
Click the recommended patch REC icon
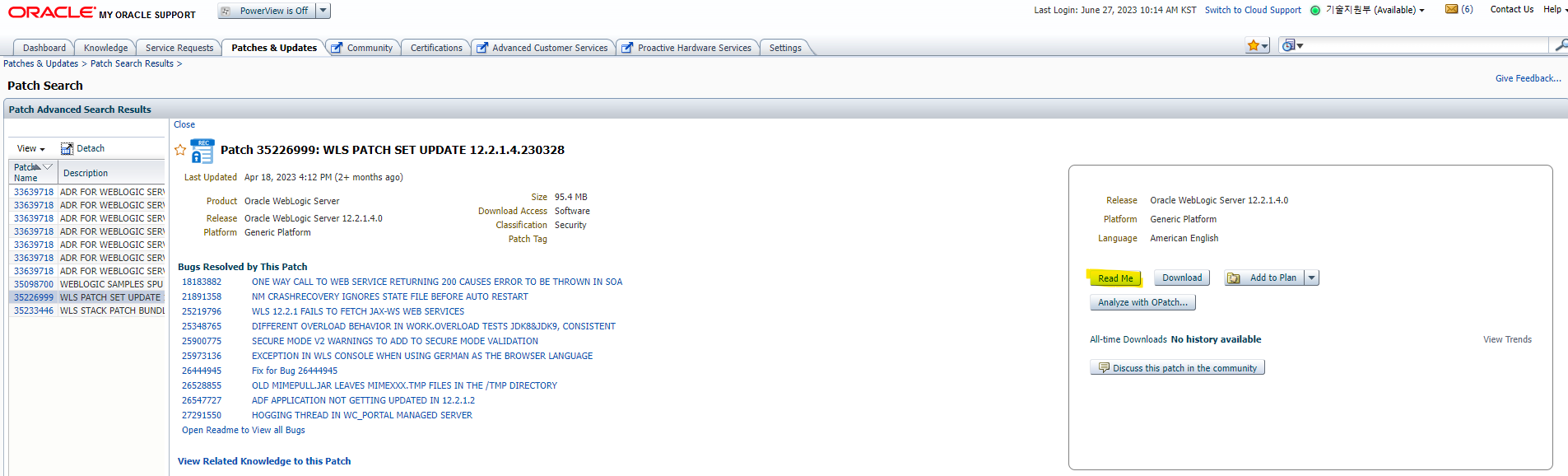point(202,152)
